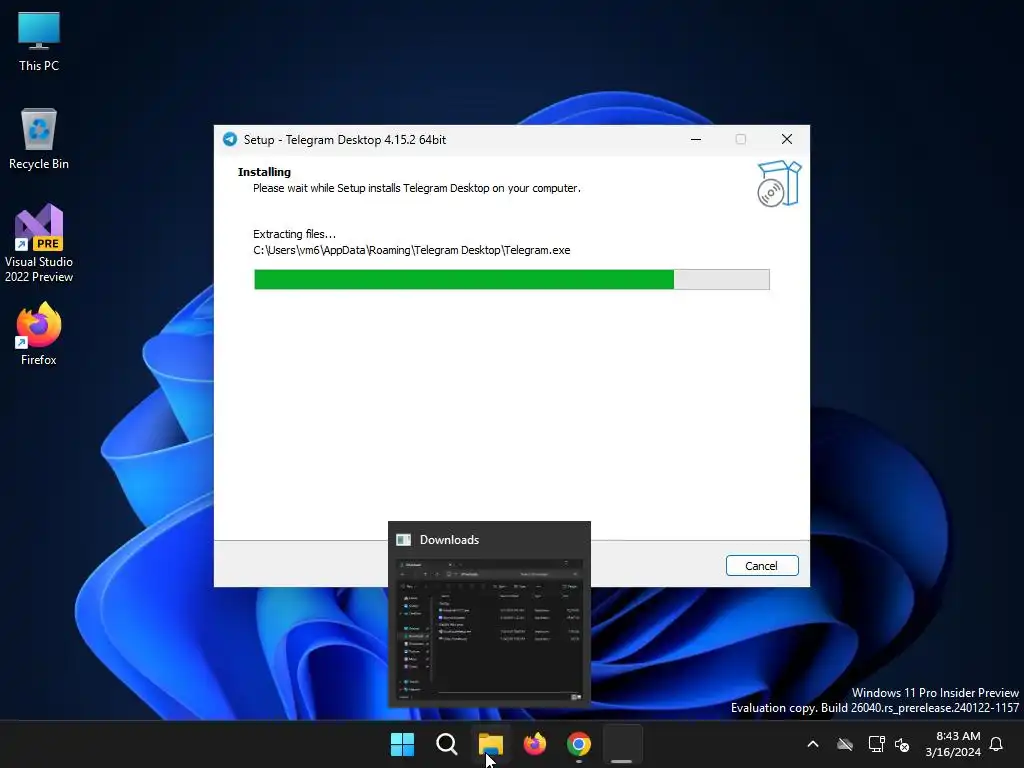
Task: Open taskbar Search
Action: click(447, 744)
